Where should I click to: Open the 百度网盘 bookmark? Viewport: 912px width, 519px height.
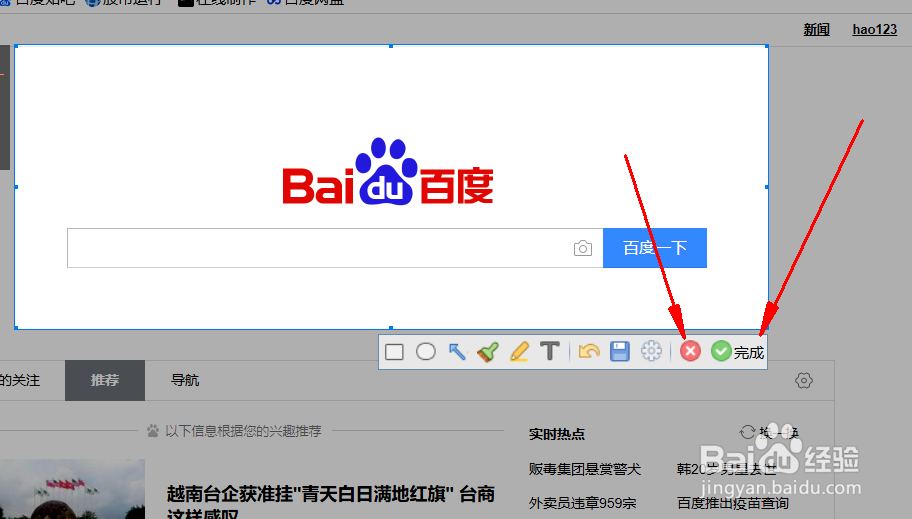tap(306, 2)
